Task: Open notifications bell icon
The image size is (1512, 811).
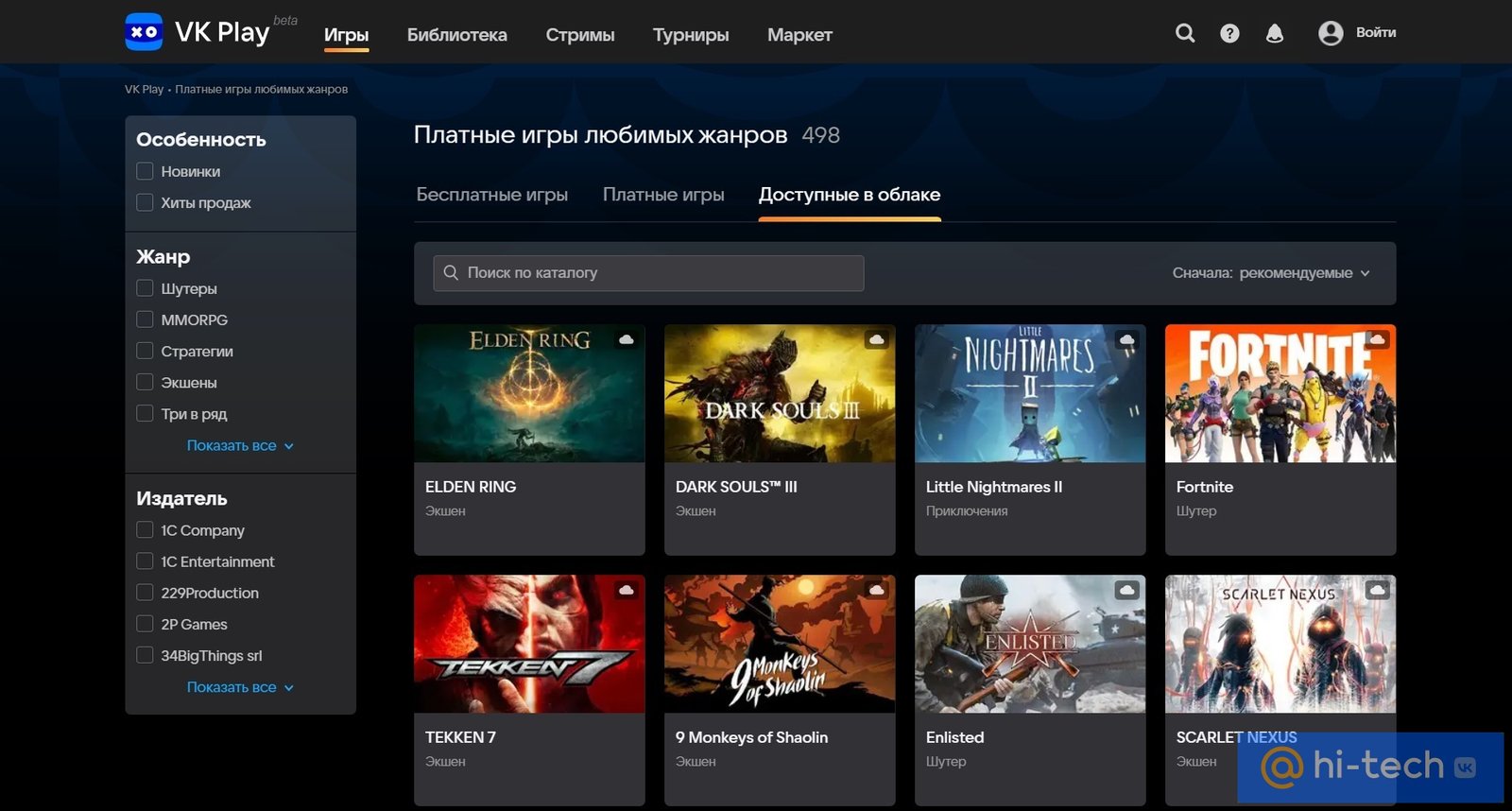Action: pyautogui.click(x=1275, y=33)
